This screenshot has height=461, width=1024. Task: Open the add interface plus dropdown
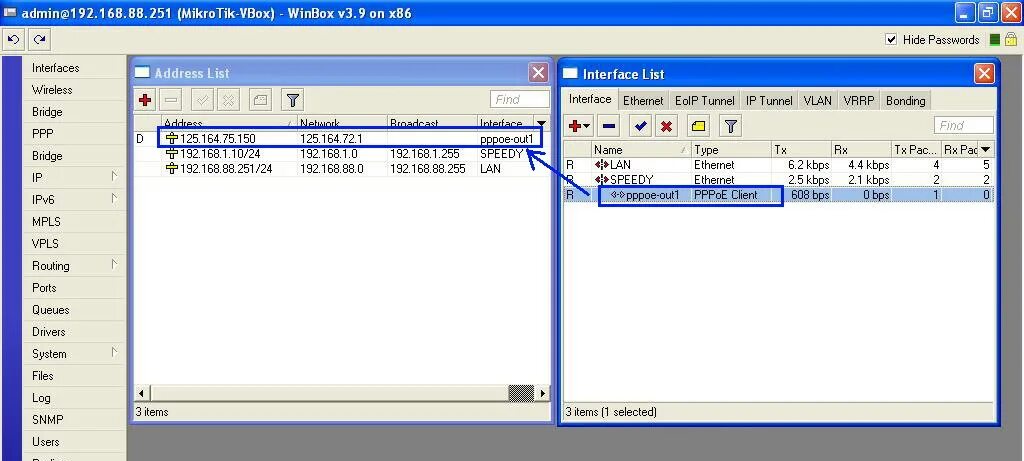[580, 126]
